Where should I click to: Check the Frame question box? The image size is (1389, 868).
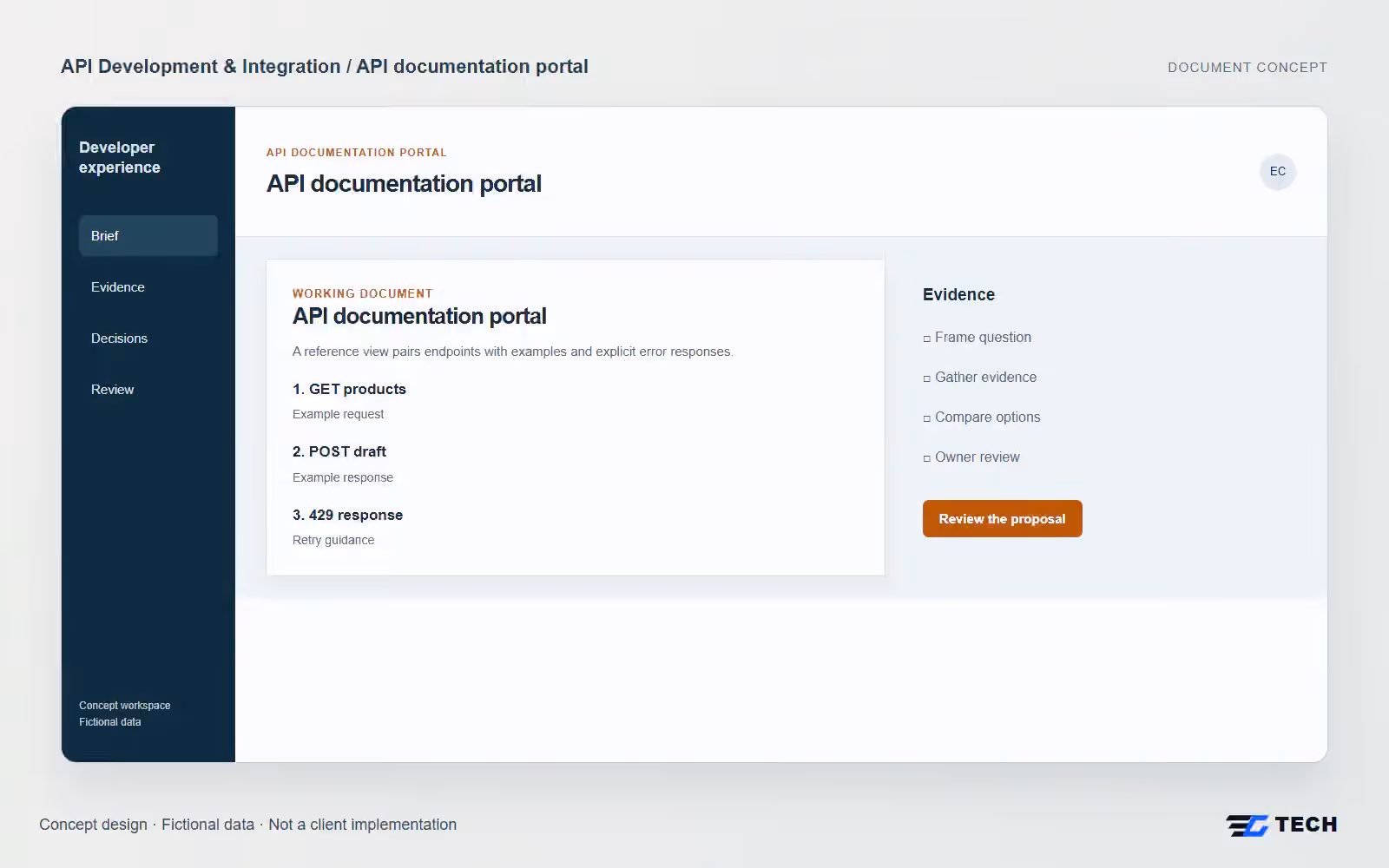point(927,339)
